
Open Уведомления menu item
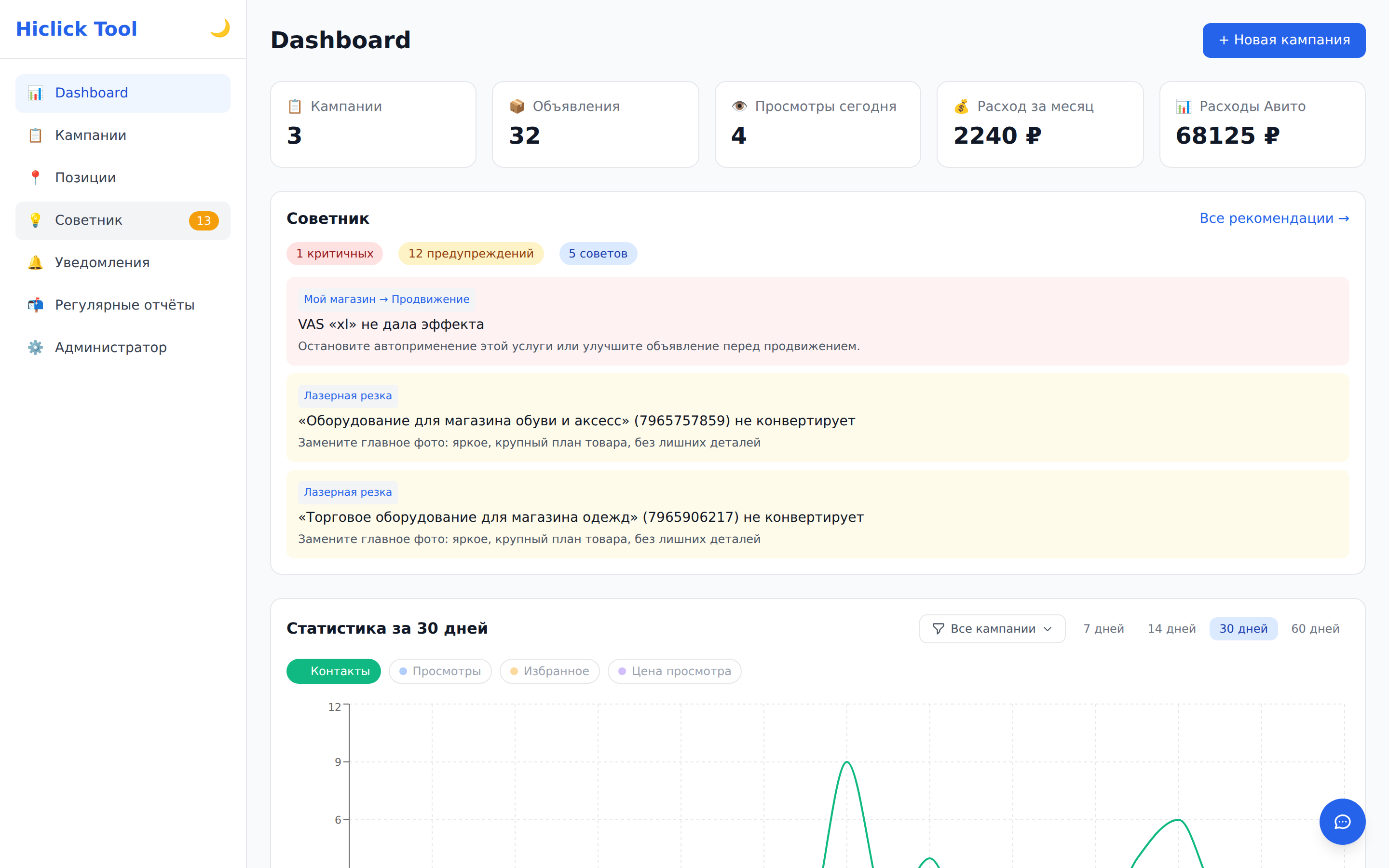point(123,263)
